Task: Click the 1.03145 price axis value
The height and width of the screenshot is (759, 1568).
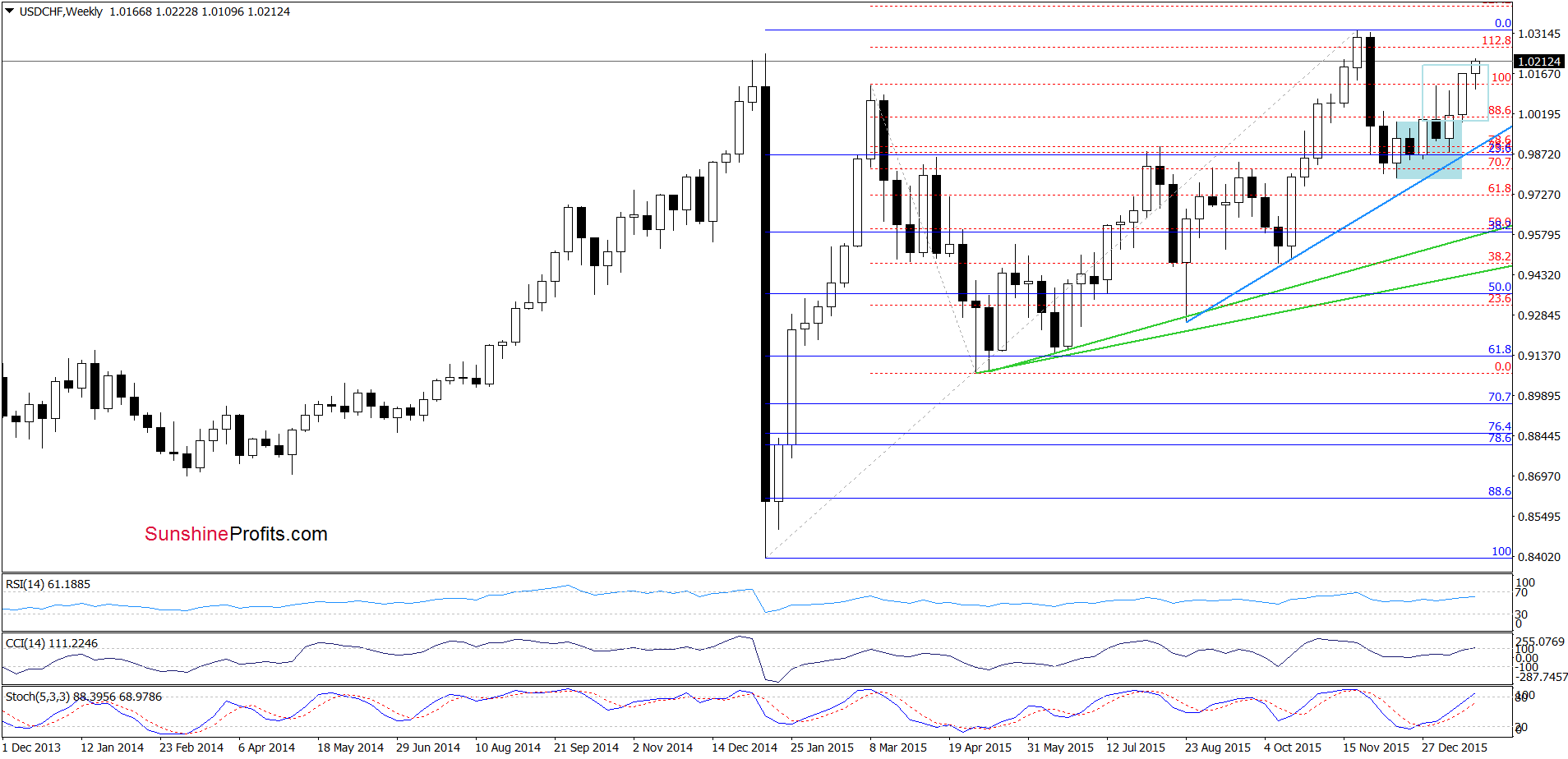Action: (1538, 34)
